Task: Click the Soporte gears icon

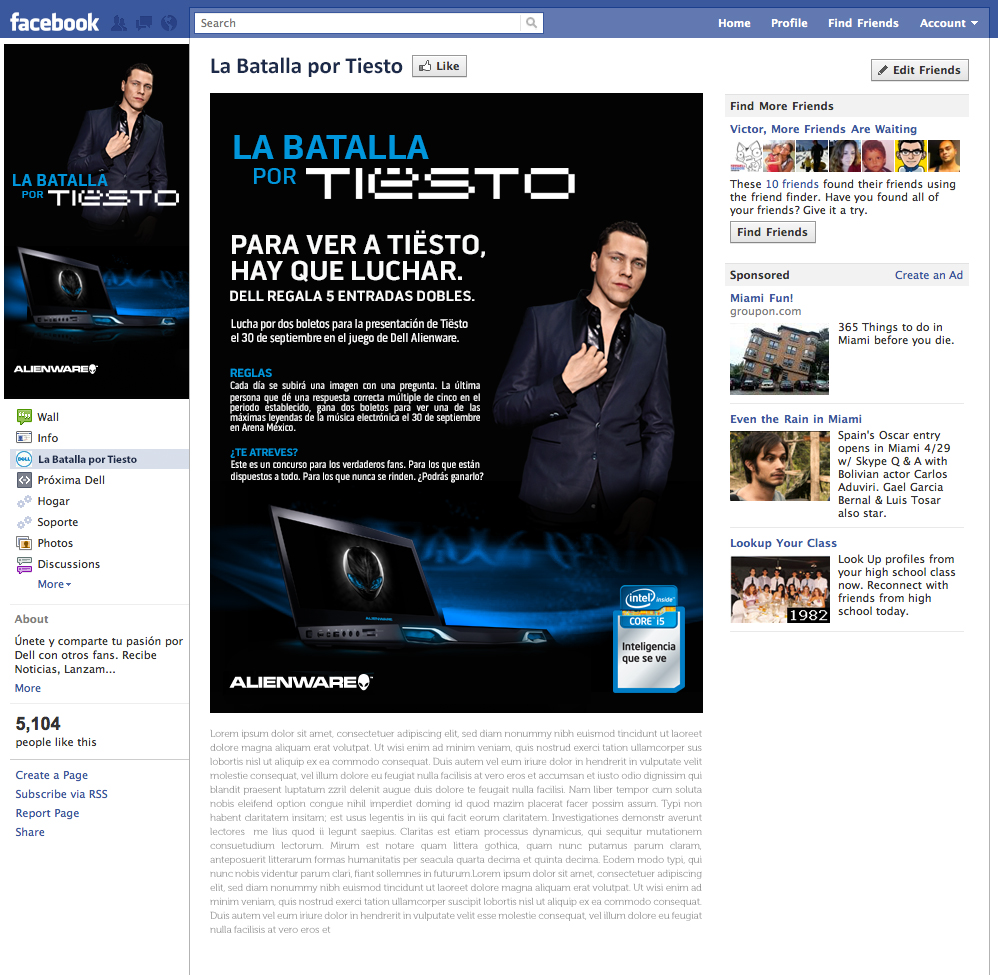Action: (x=24, y=523)
